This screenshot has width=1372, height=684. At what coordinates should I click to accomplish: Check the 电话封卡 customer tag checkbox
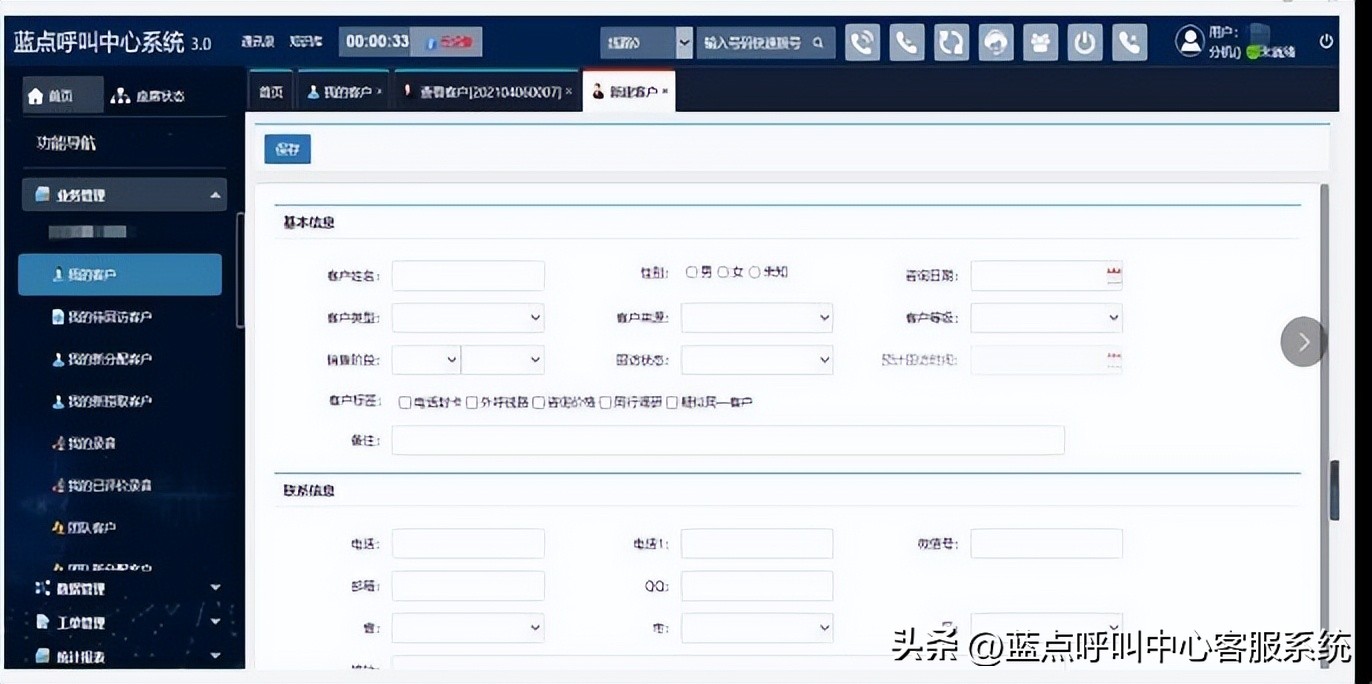pos(404,403)
